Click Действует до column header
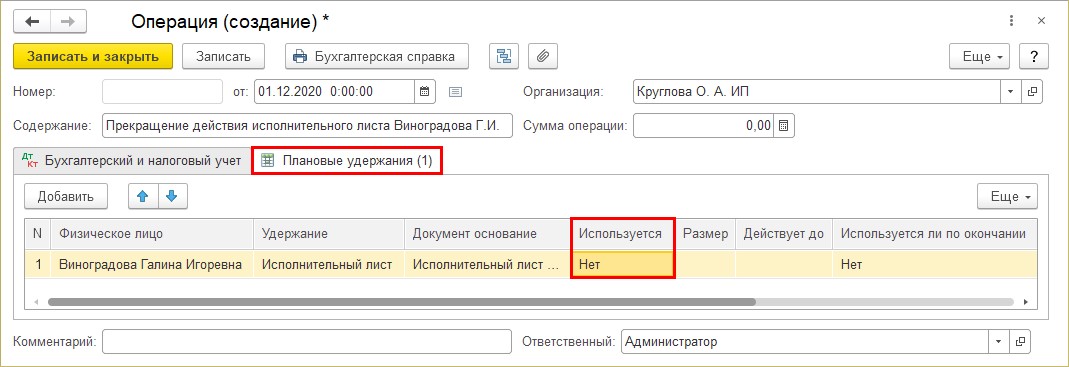Screen dimensions: 1069x367 (x=784, y=234)
